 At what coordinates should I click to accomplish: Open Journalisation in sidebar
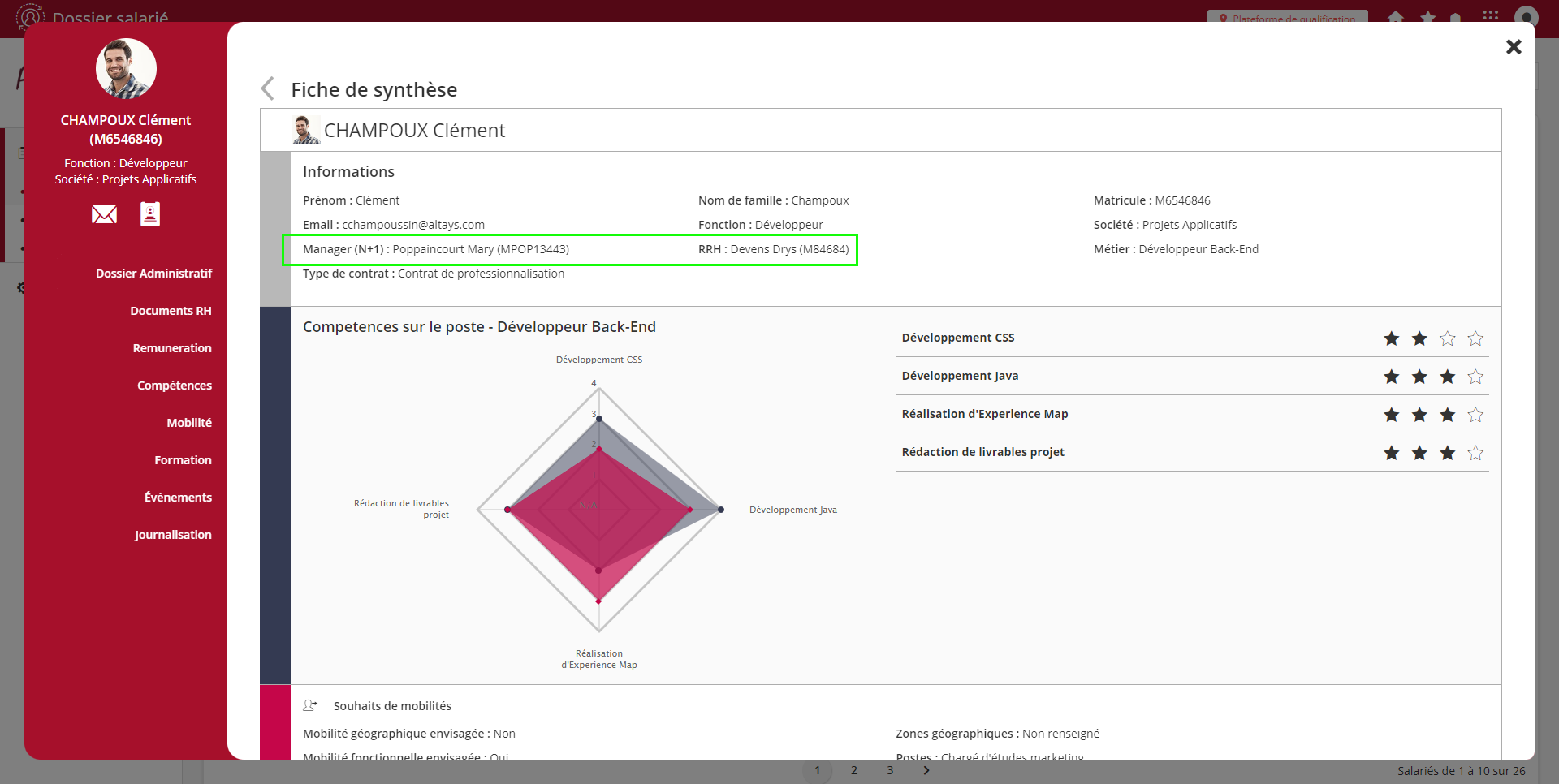click(173, 535)
